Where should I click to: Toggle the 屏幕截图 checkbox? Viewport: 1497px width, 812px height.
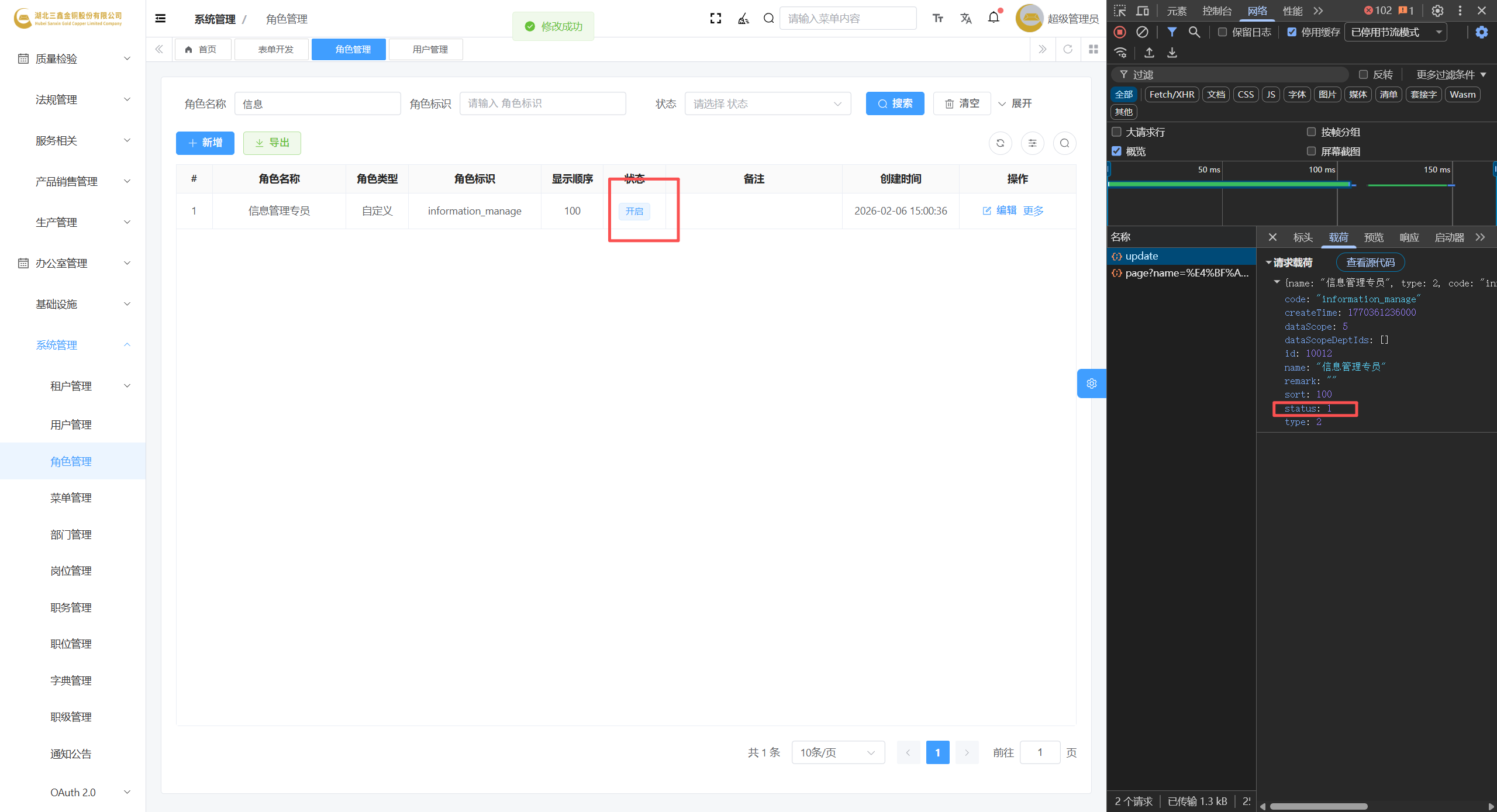[x=1311, y=151]
